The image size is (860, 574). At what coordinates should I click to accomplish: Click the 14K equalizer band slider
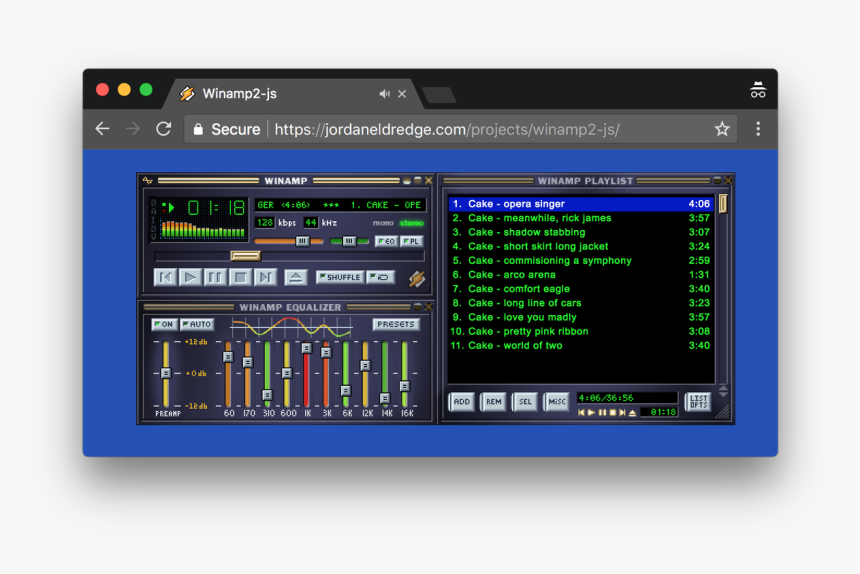coord(385,398)
